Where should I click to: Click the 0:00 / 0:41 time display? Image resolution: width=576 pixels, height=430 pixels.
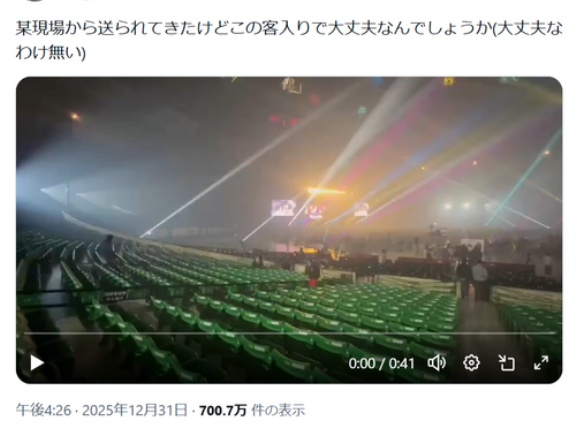coord(381,364)
